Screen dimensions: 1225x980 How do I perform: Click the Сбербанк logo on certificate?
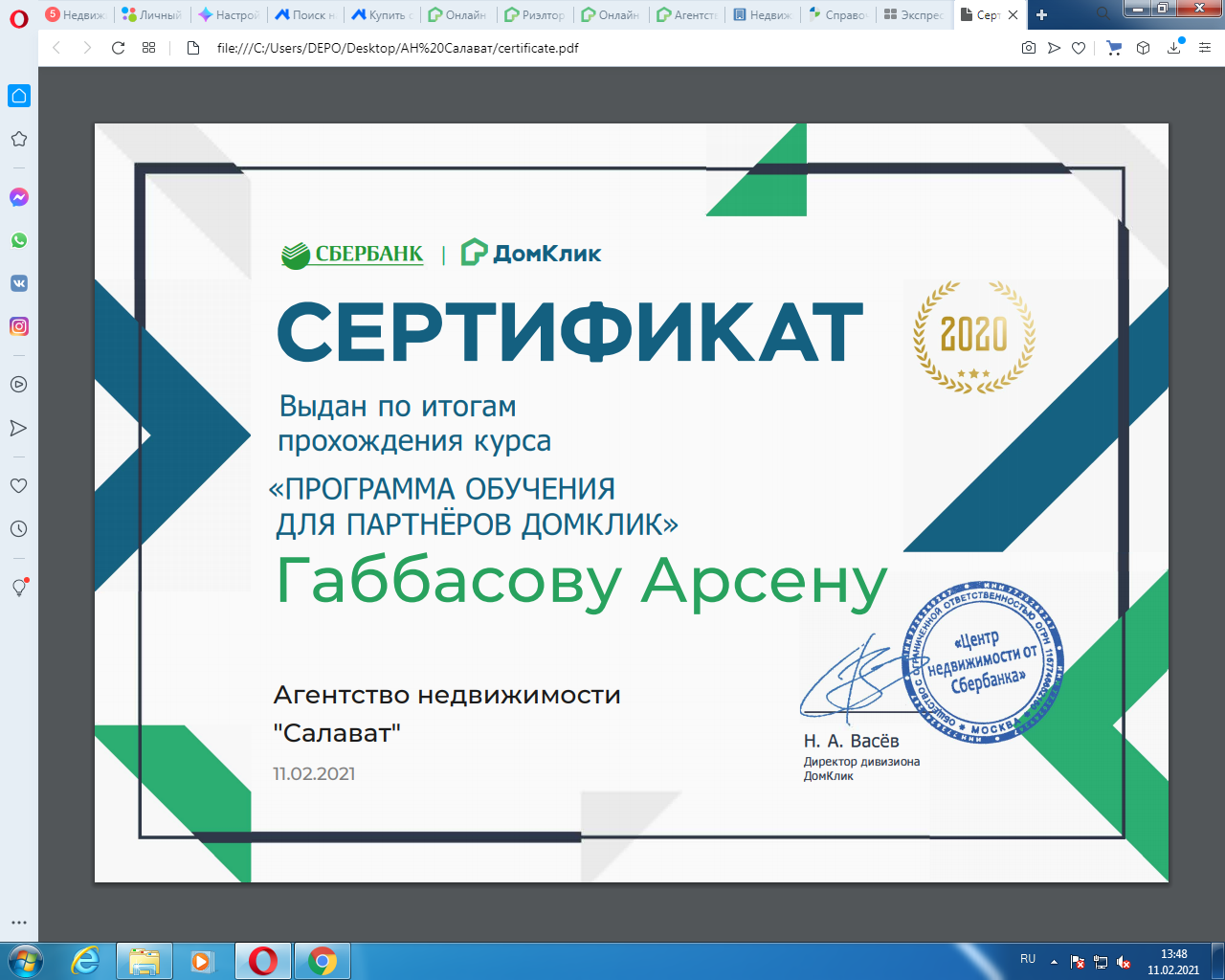[352, 255]
